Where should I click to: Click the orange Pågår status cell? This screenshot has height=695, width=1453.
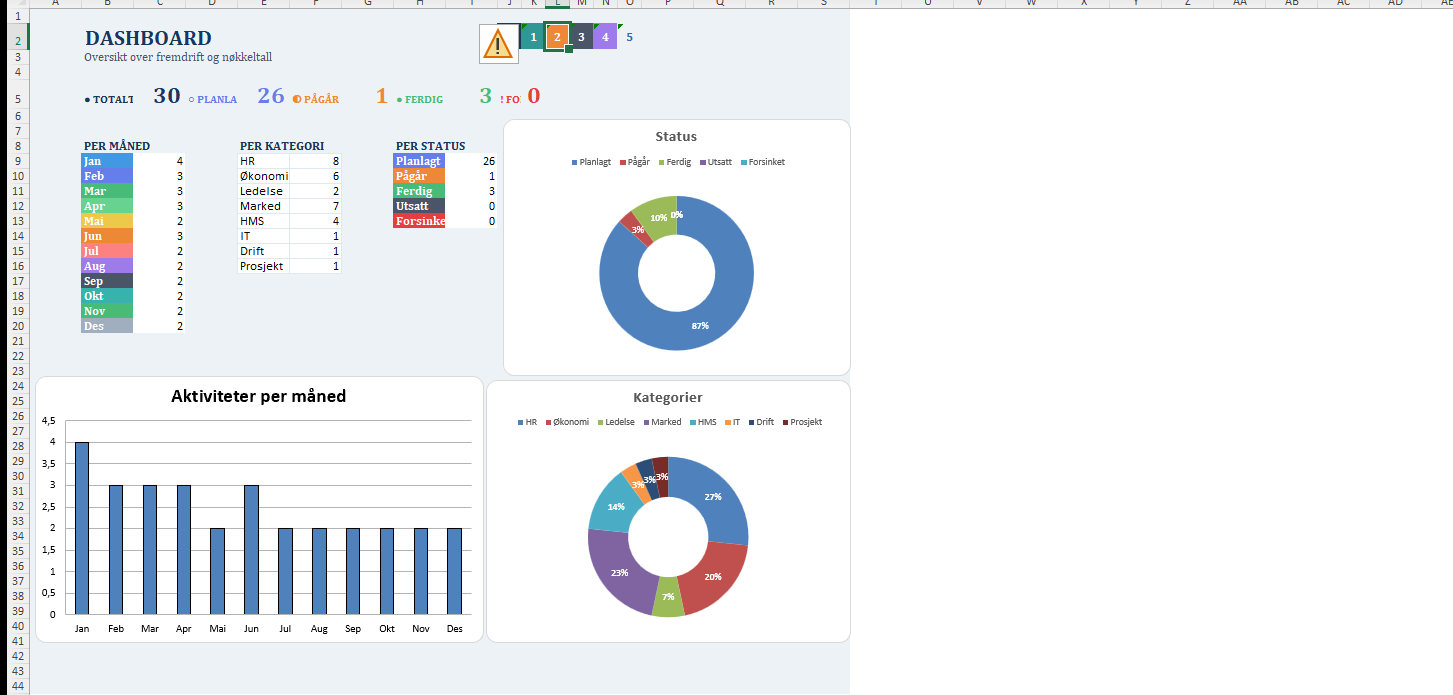pos(419,176)
